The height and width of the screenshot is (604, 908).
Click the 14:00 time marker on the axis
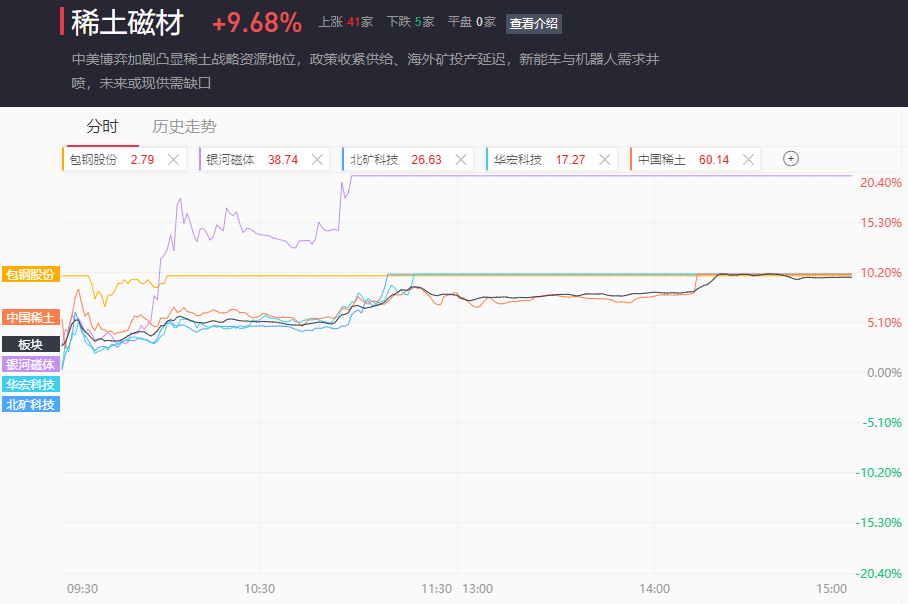[654, 589]
